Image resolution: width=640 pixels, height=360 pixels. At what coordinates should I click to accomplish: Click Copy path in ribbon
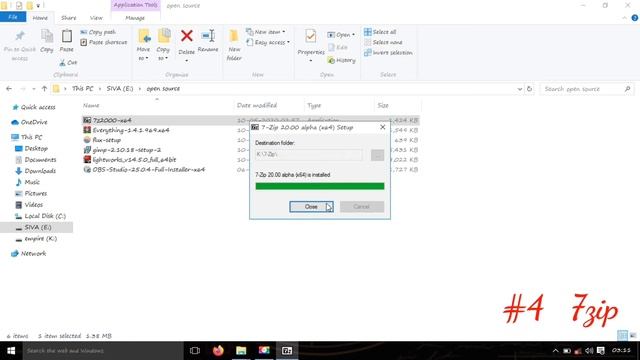click(98, 32)
